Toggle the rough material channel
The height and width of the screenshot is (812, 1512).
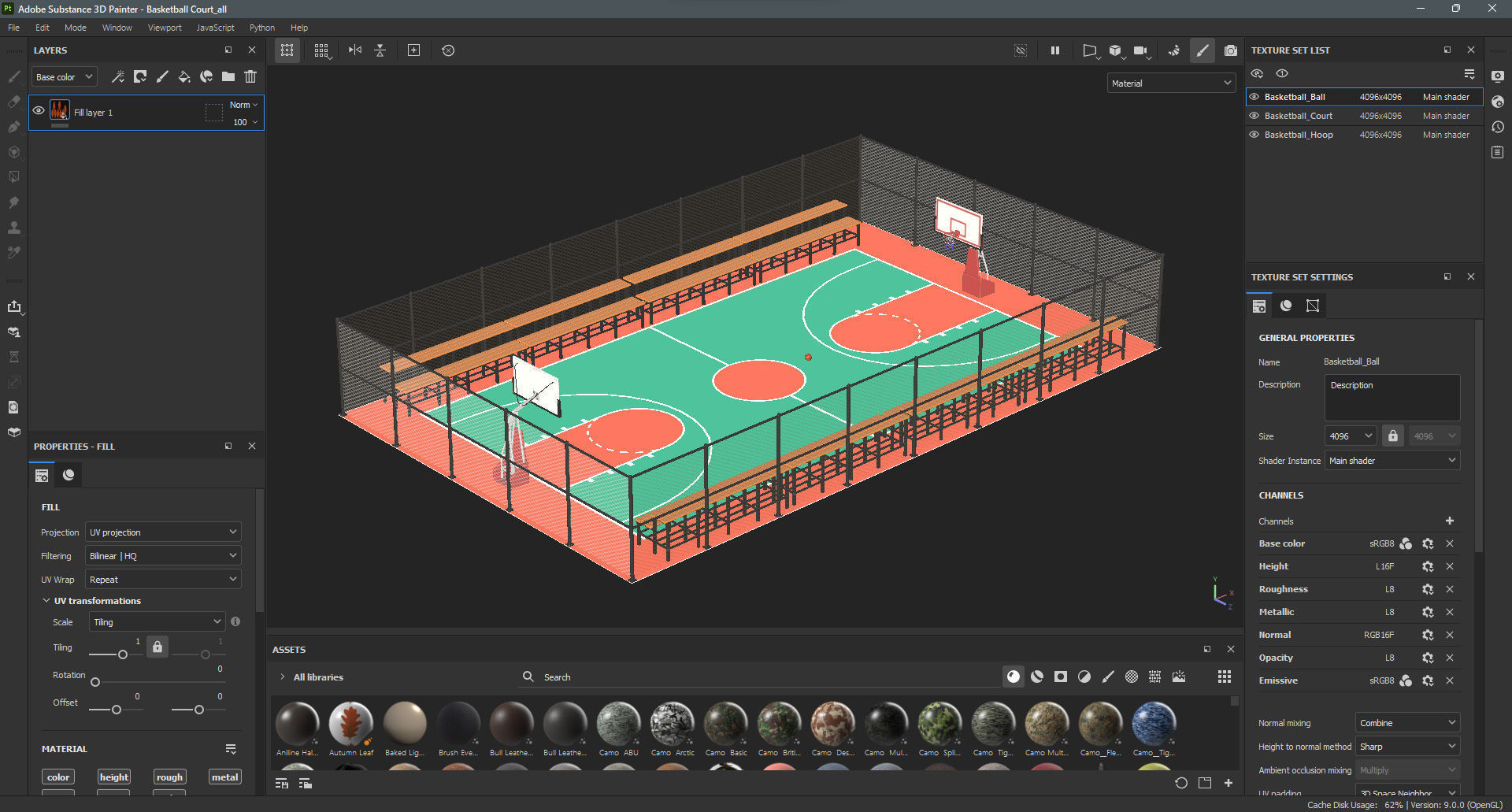pos(169,777)
